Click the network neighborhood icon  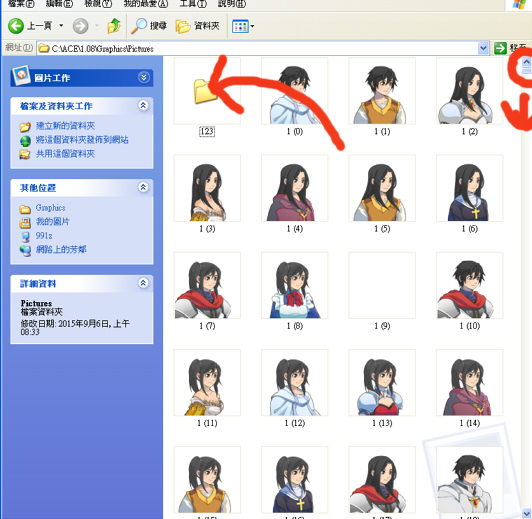pos(25,250)
